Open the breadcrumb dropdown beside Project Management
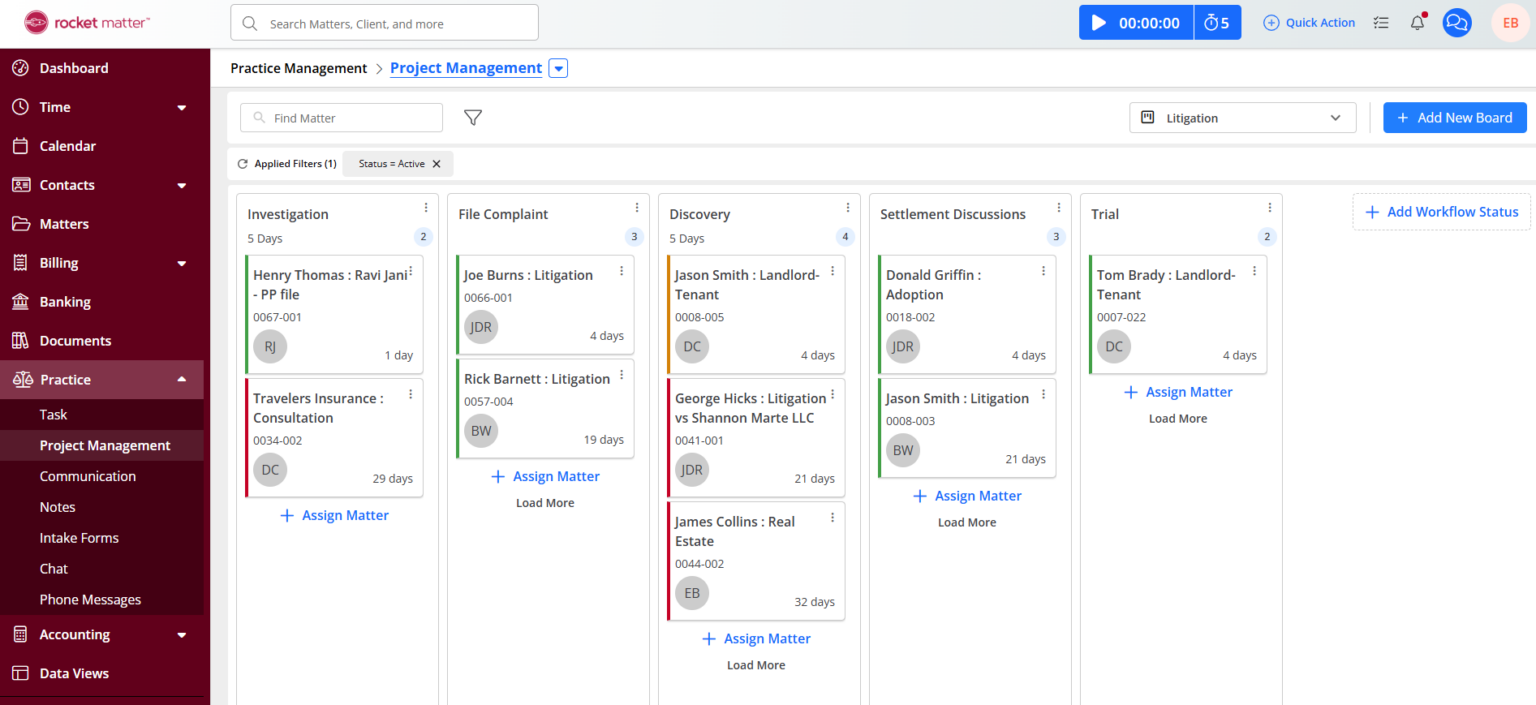 click(558, 68)
